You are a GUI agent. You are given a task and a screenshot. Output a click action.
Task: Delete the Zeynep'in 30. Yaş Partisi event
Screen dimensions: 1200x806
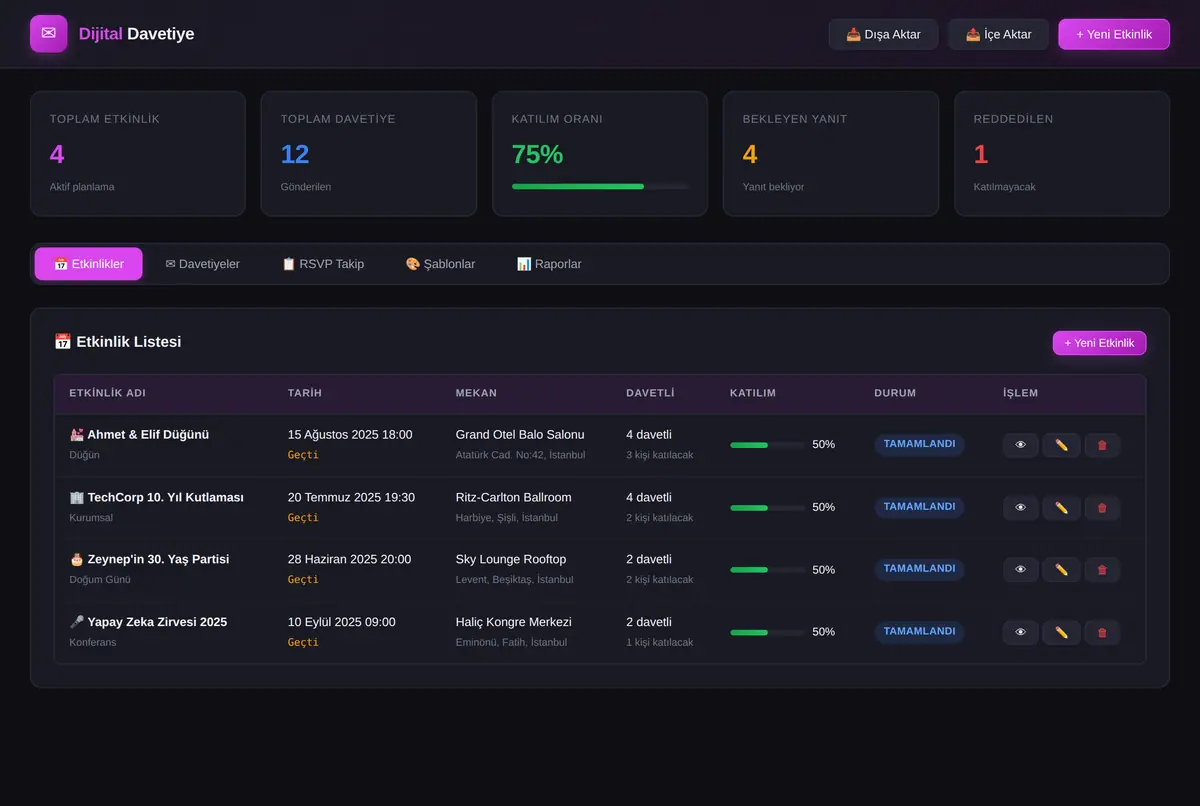(x=1102, y=569)
